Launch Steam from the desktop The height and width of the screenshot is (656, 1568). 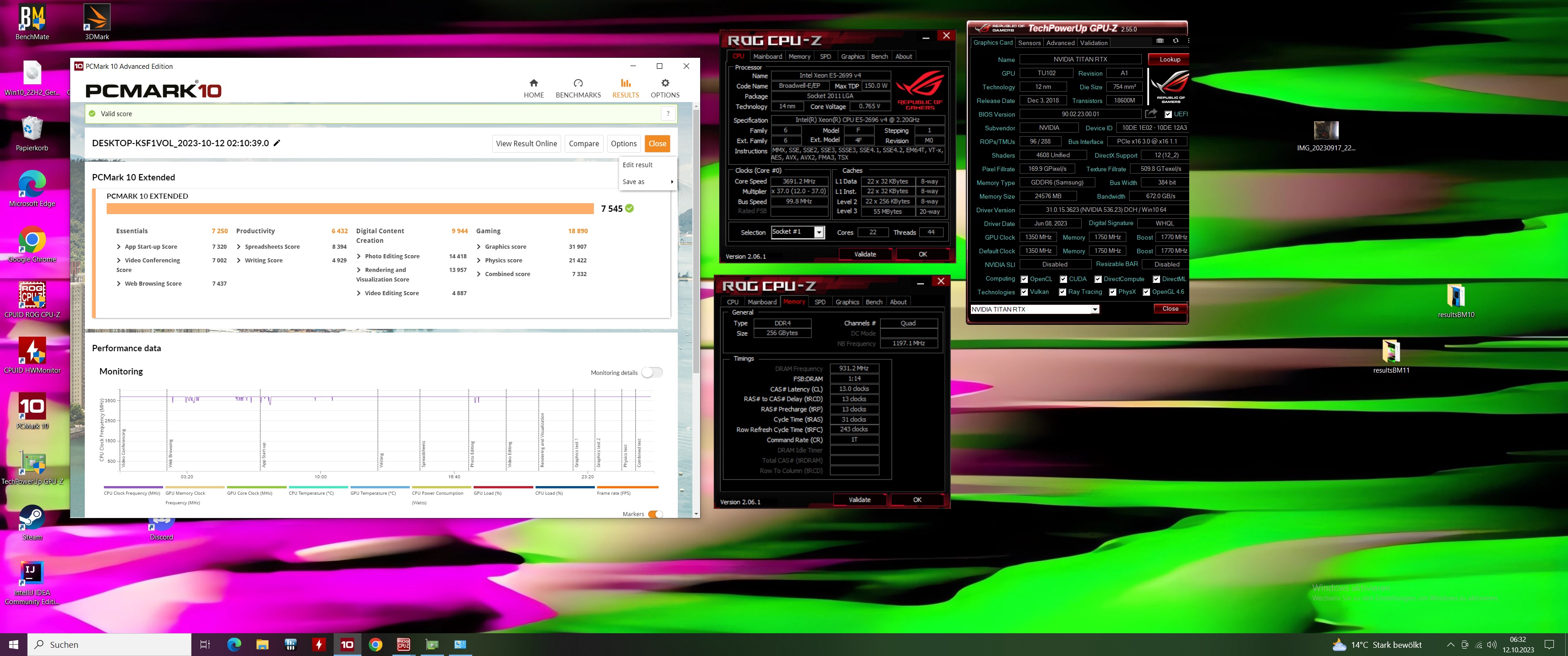[31, 522]
